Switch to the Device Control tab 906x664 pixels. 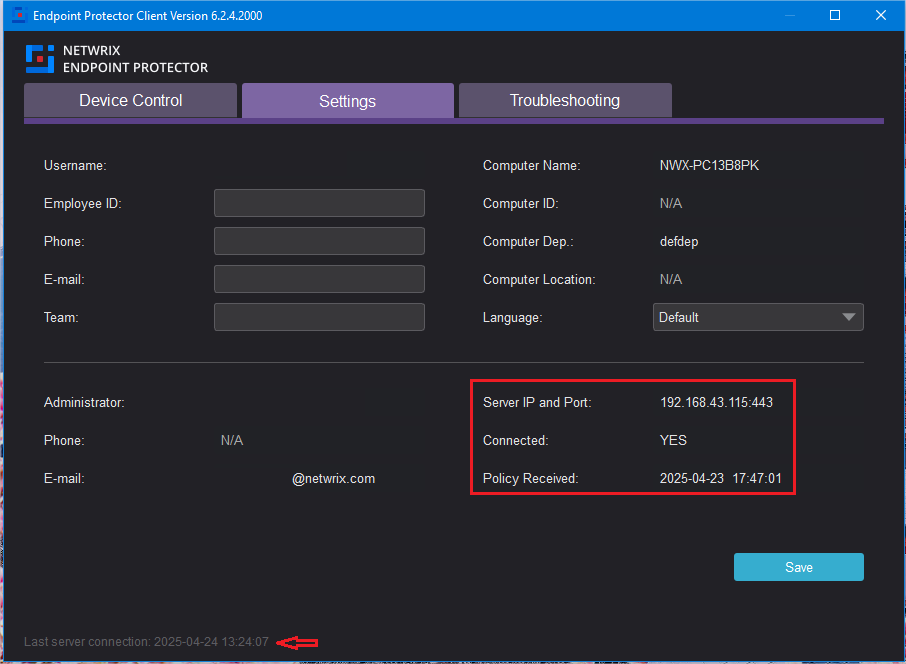(130, 100)
